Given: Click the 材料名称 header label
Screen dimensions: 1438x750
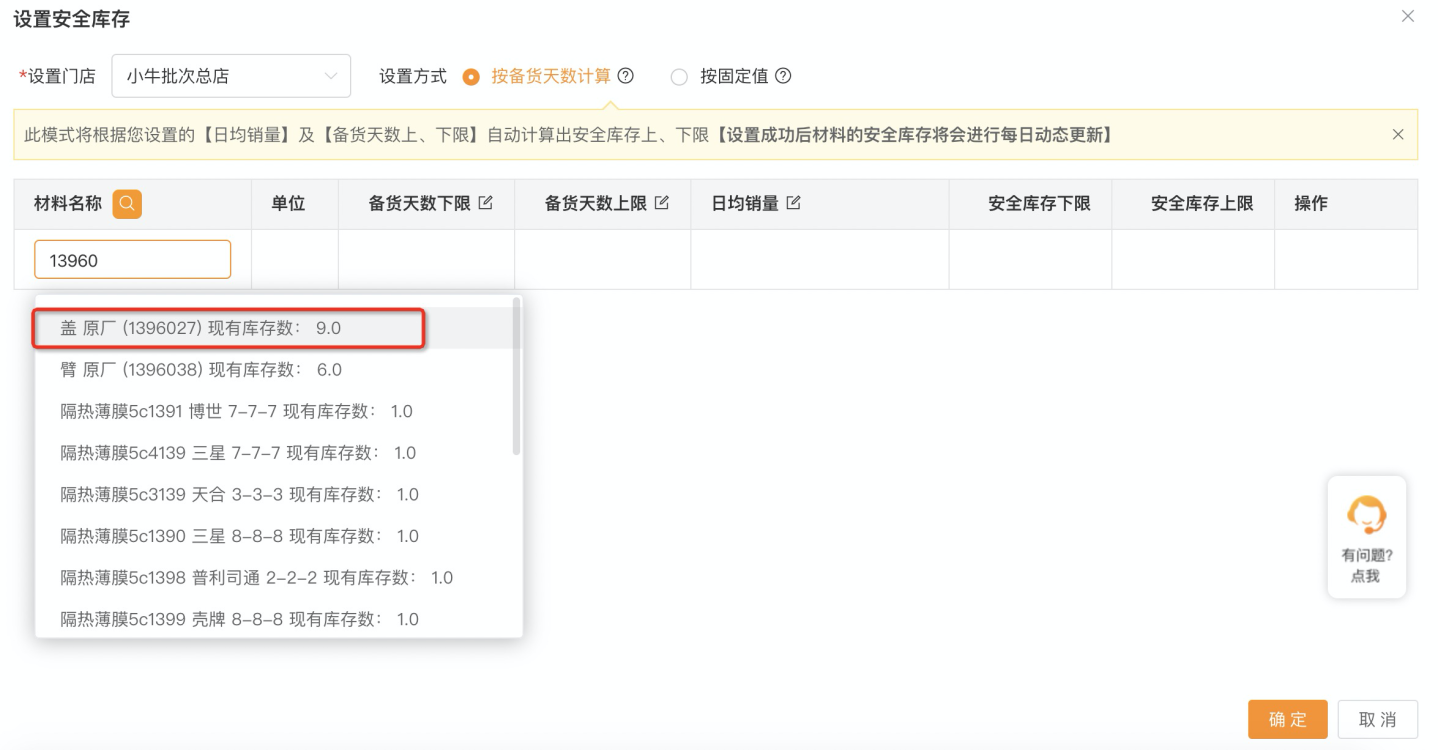Looking at the screenshot, I should pos(68,204).
